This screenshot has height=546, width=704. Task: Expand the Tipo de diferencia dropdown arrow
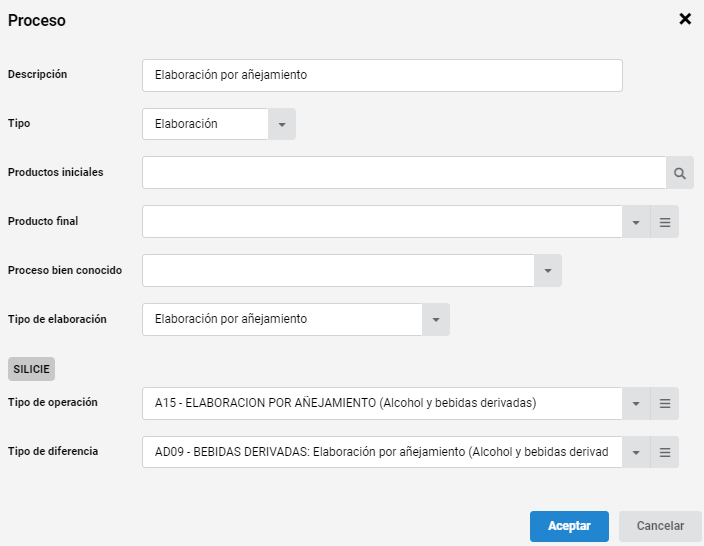point(636,452)
